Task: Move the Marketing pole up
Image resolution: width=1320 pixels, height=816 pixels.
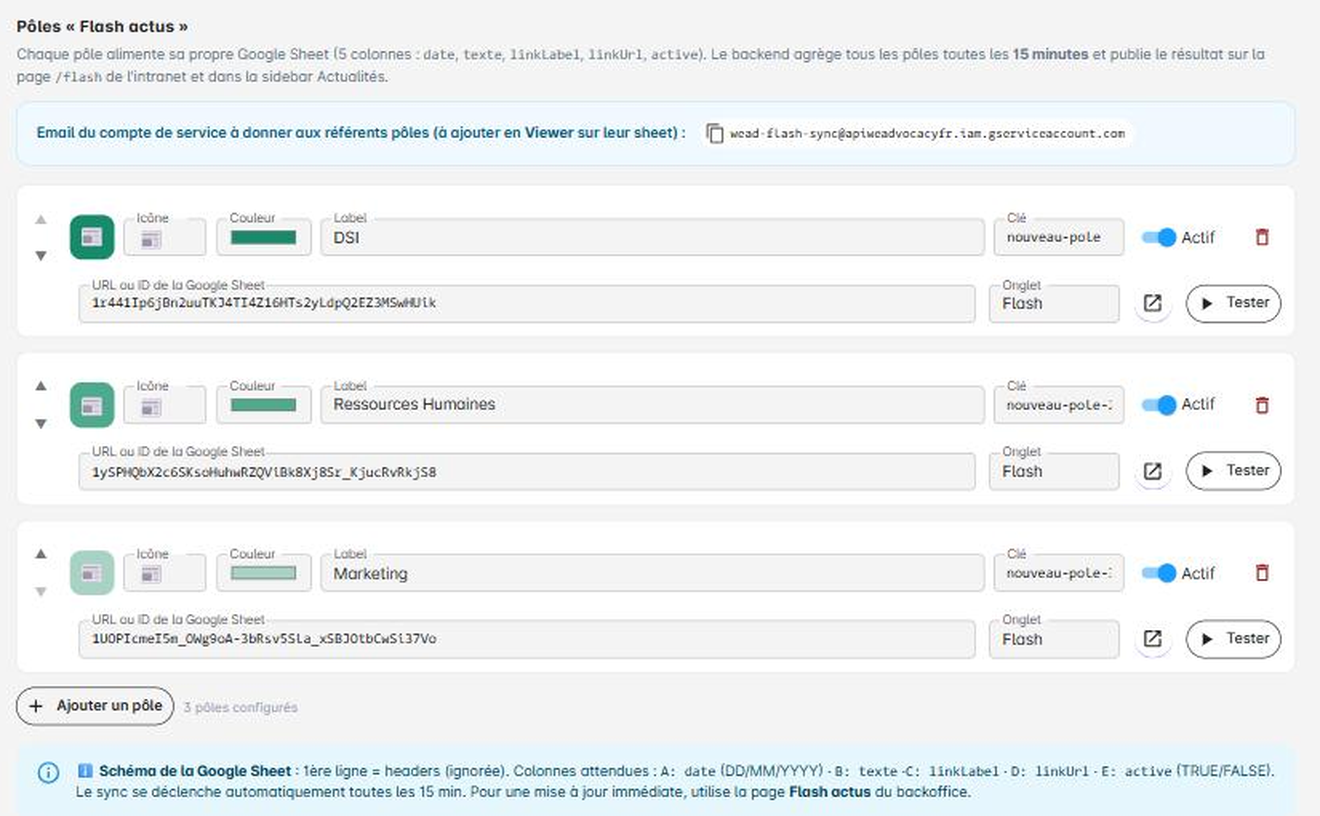Action: coord(41,553)
